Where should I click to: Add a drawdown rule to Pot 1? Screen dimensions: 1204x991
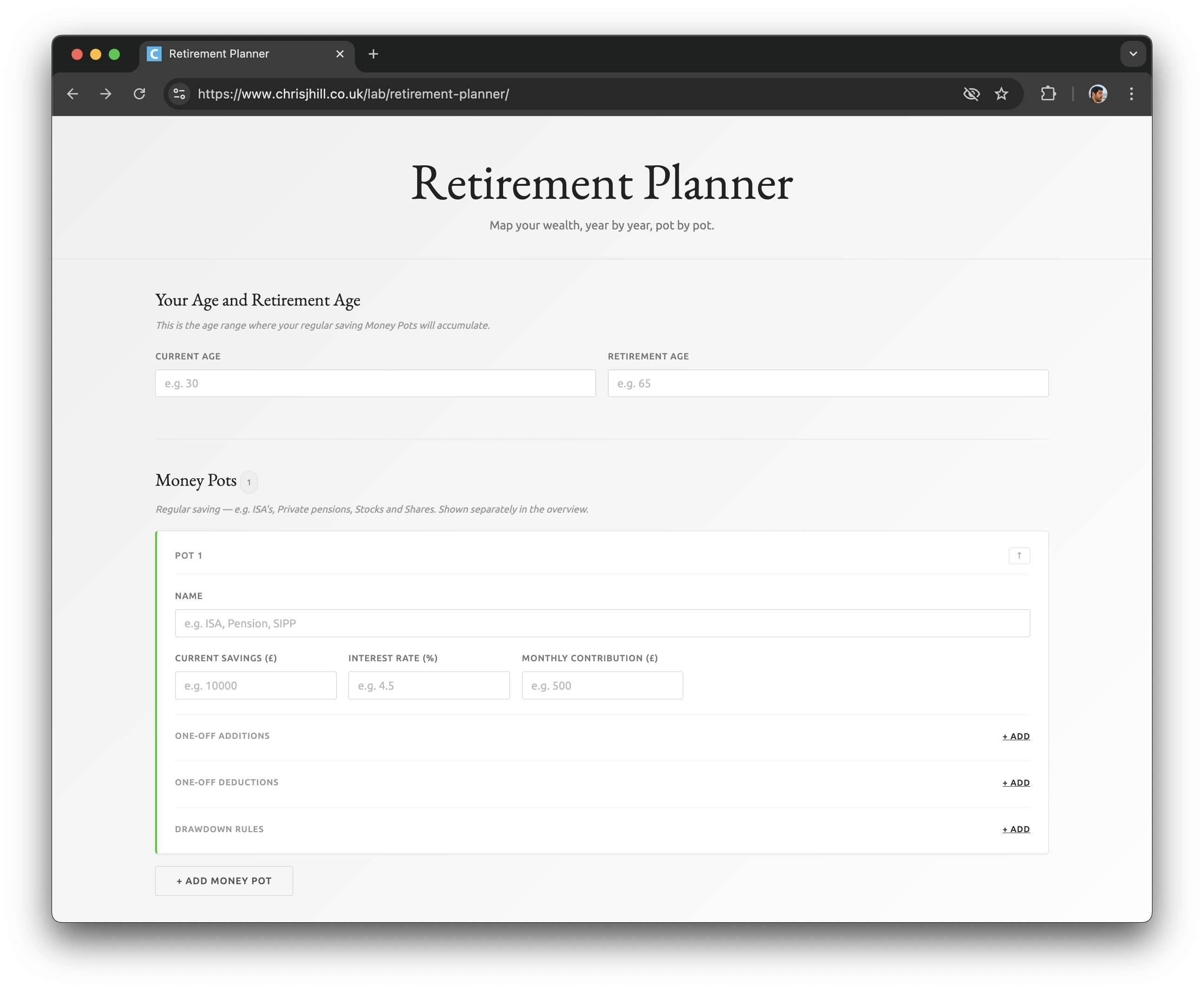(1015, 829)
